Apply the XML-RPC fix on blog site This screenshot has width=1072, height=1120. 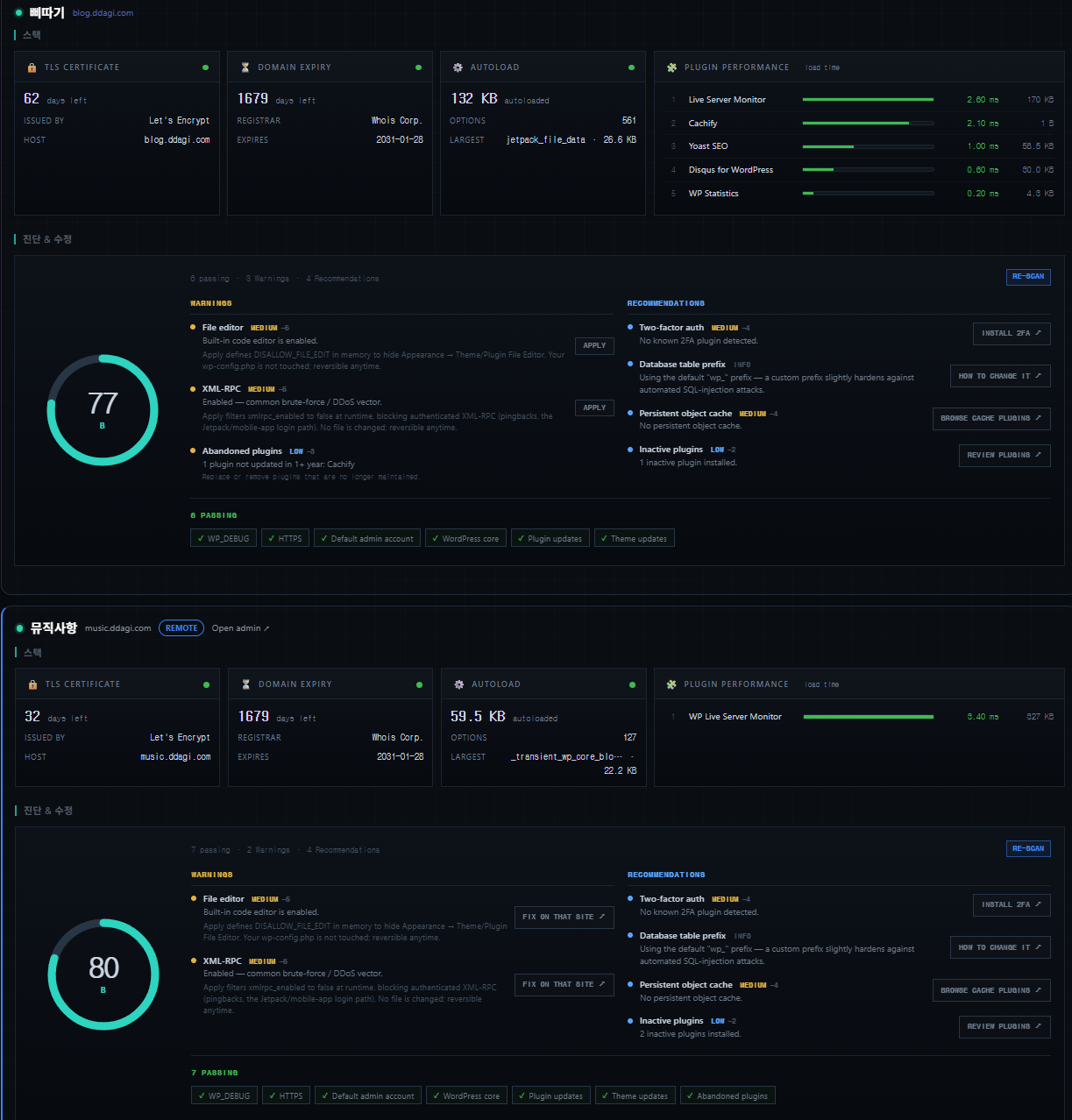[x=594, y=408]
